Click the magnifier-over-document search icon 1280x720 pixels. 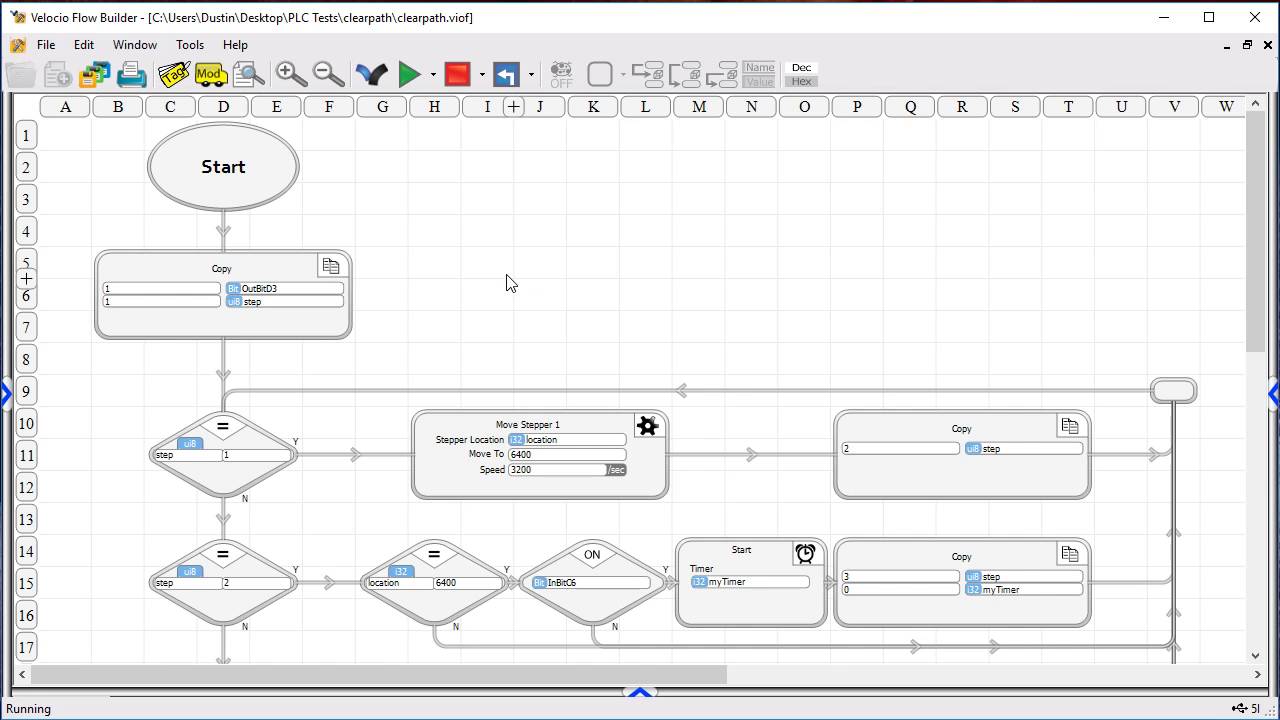click(x=248, y=74)
